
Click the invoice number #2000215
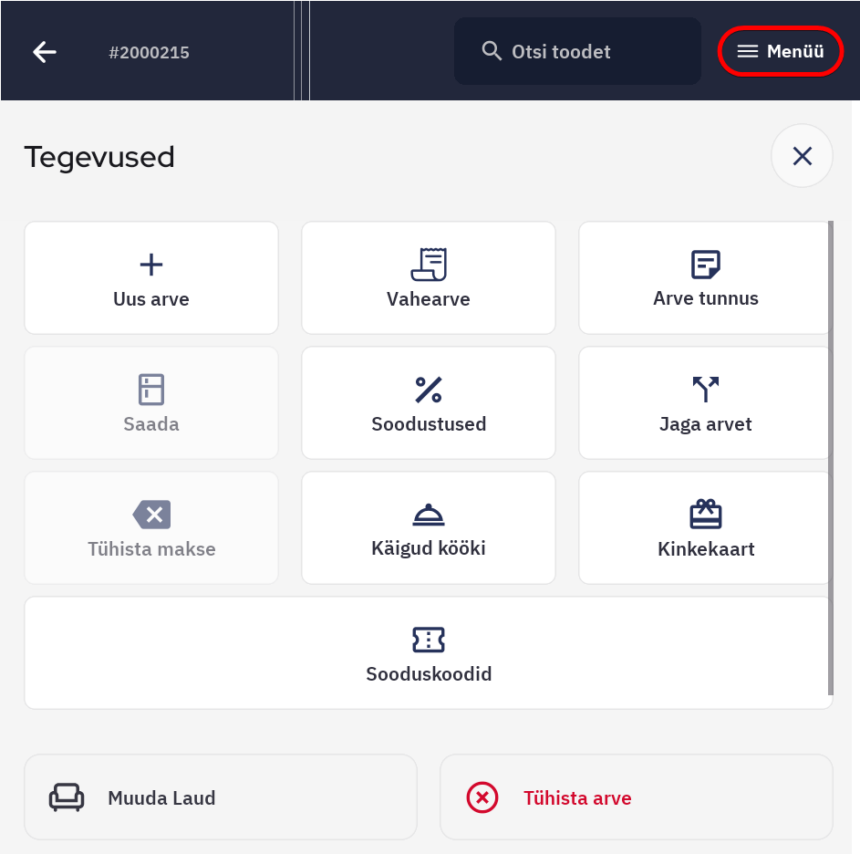[149, 52]
